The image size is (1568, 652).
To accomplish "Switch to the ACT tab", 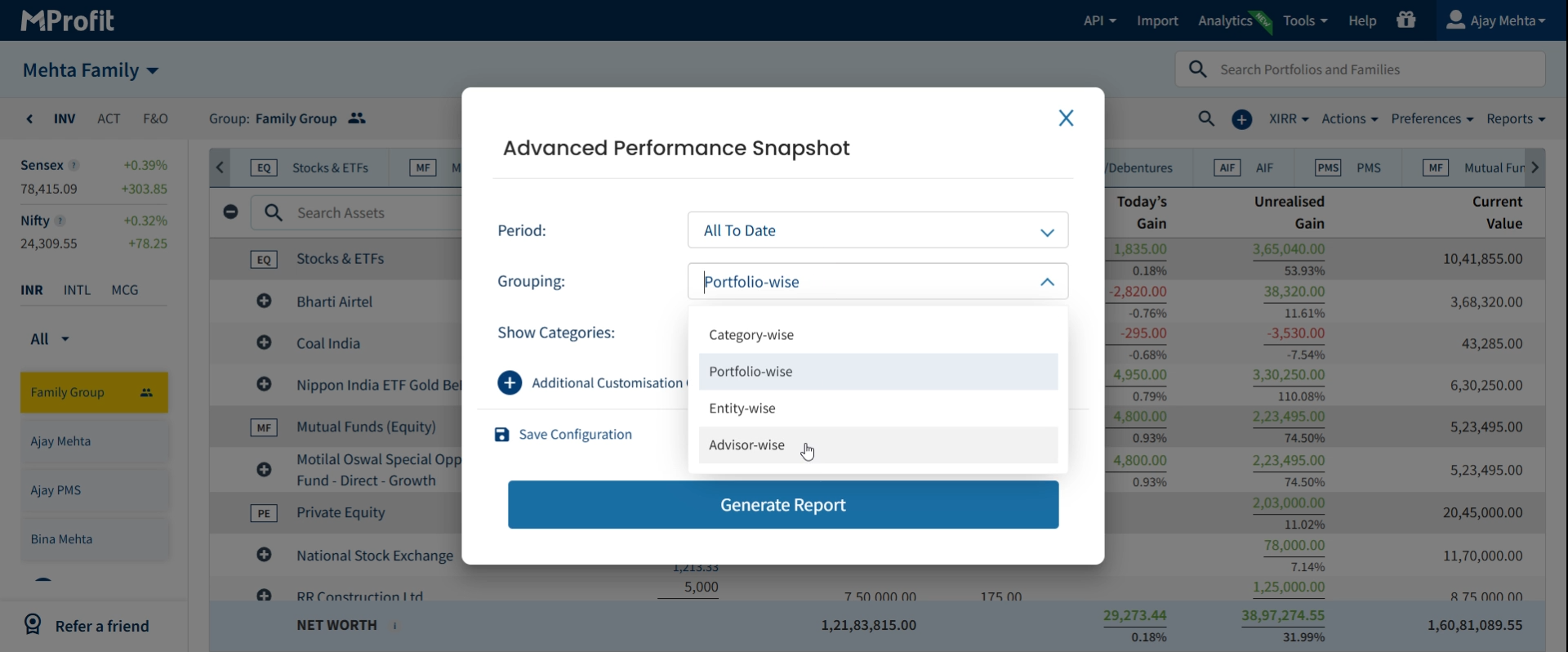I will [x=109, y=119].
